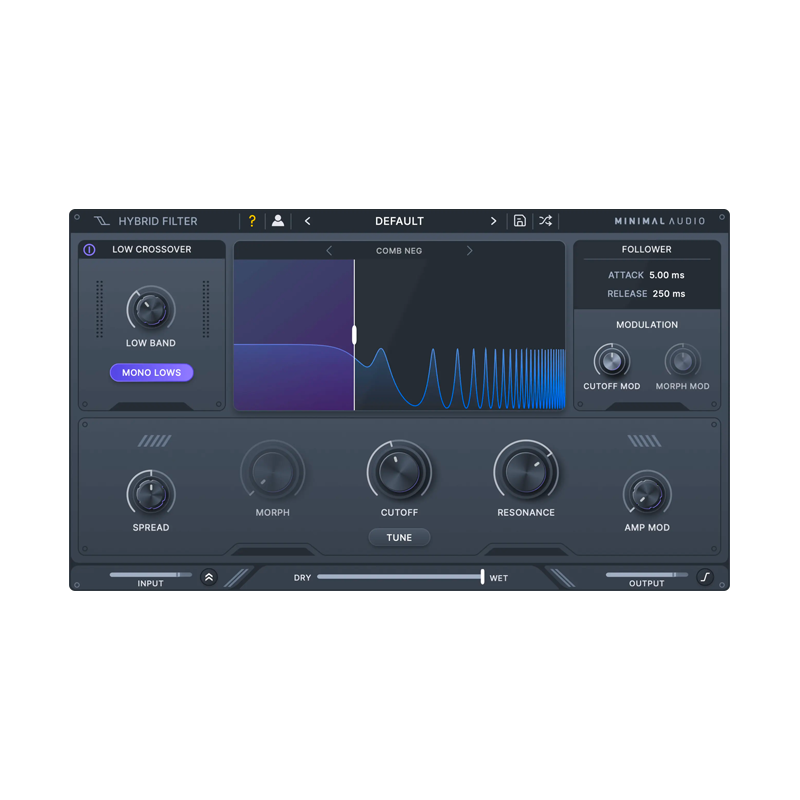Open the next preset with the right arrow
Image resolution: width=800 pixels, height=800 pixels.
click(493, 221)
